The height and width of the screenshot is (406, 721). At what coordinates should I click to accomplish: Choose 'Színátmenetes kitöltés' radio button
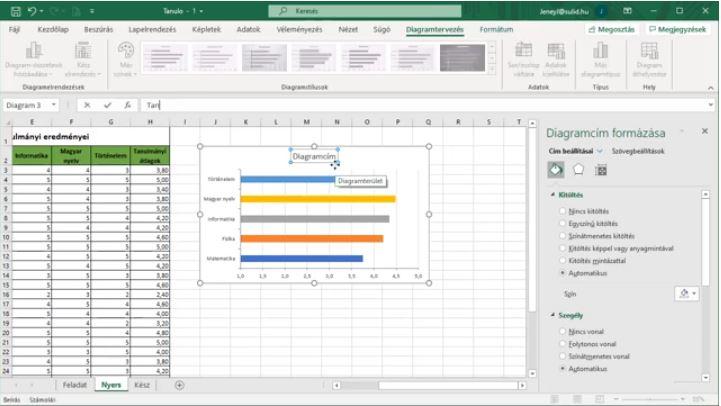[x=563, y=235]
